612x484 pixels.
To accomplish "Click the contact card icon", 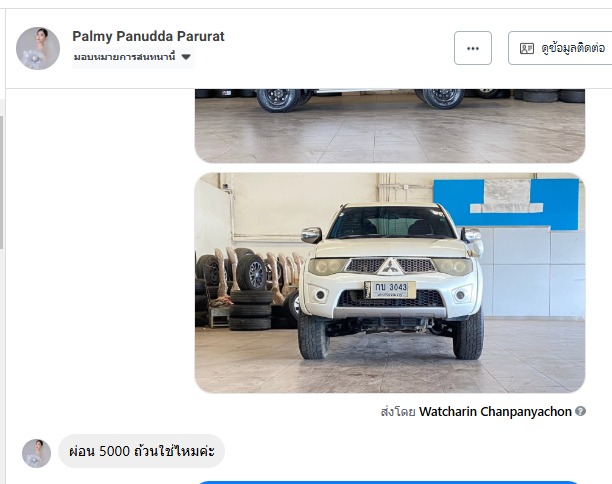I will tap(527, 48).
